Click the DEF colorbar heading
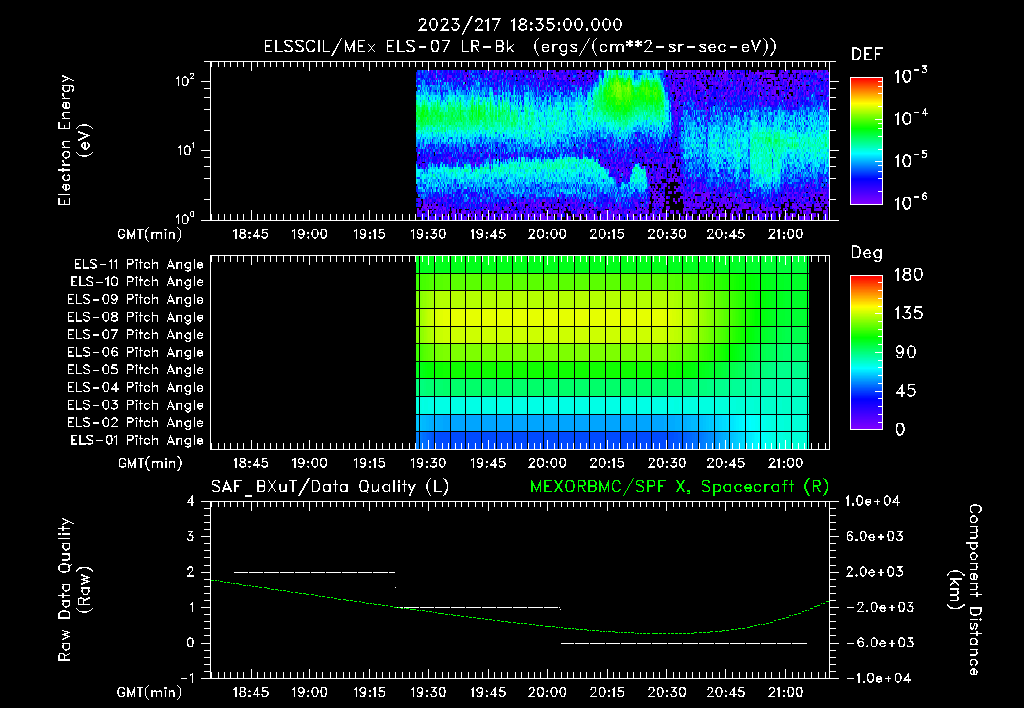 tap(867, 54)
